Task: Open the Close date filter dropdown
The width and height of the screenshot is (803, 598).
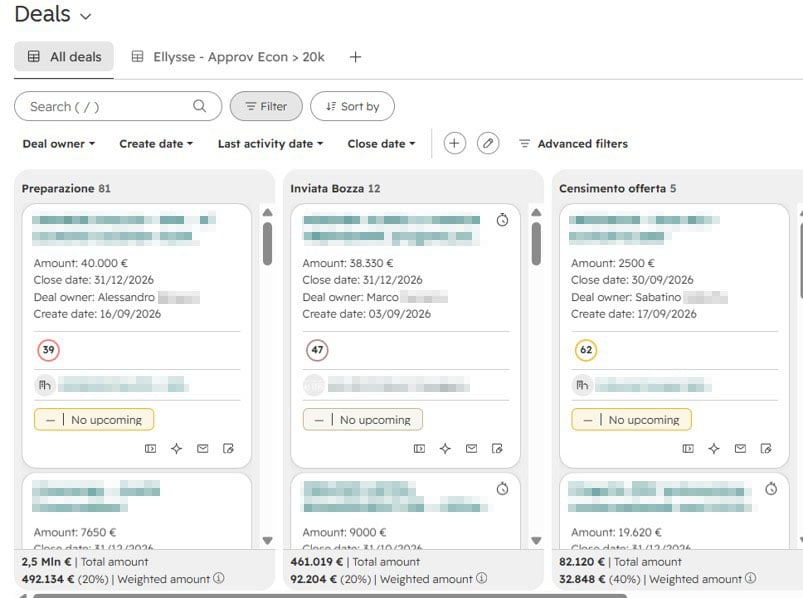Action: [x=382, y=144]
